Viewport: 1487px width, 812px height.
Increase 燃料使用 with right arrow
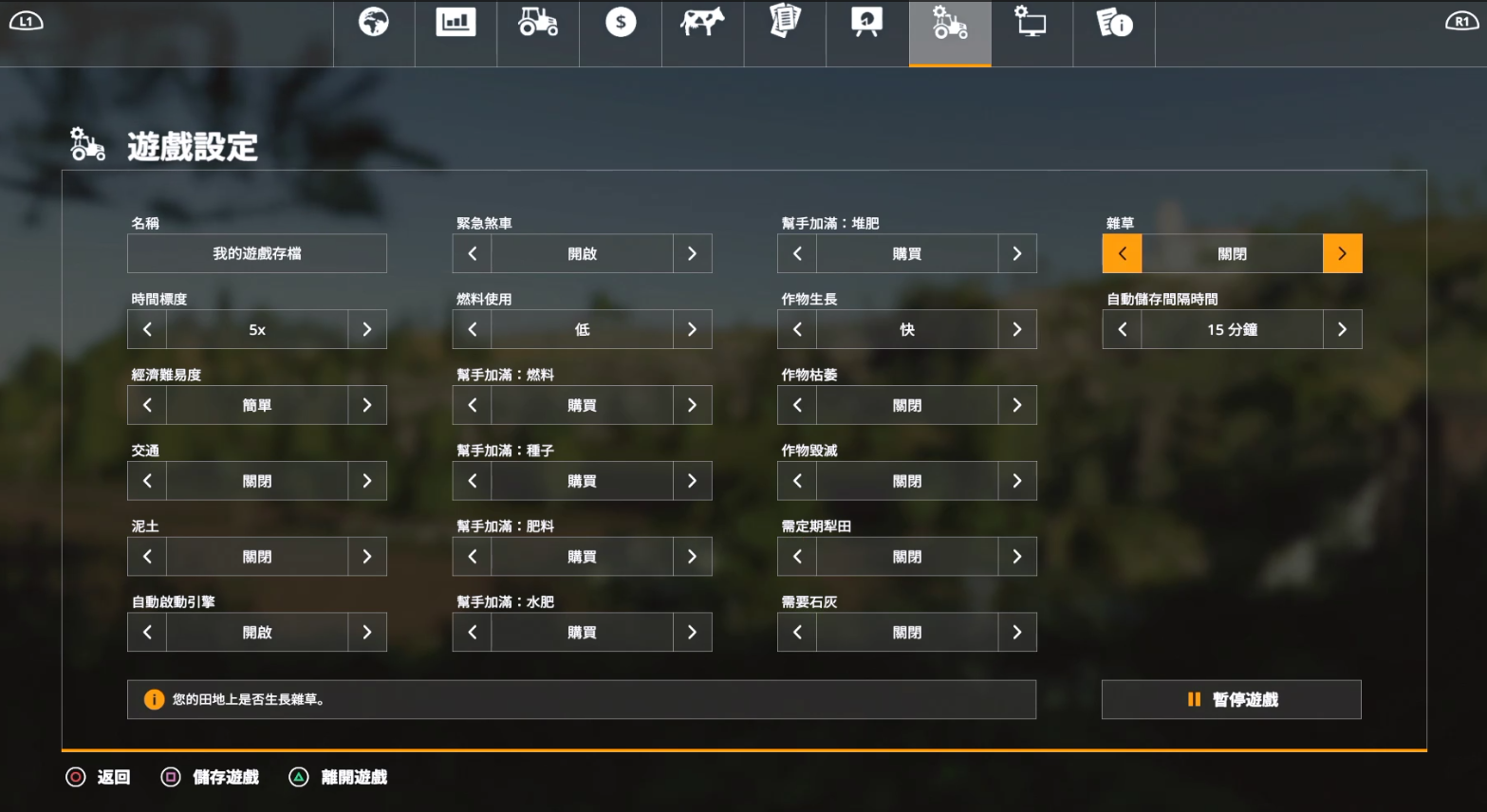coord(693,329)
